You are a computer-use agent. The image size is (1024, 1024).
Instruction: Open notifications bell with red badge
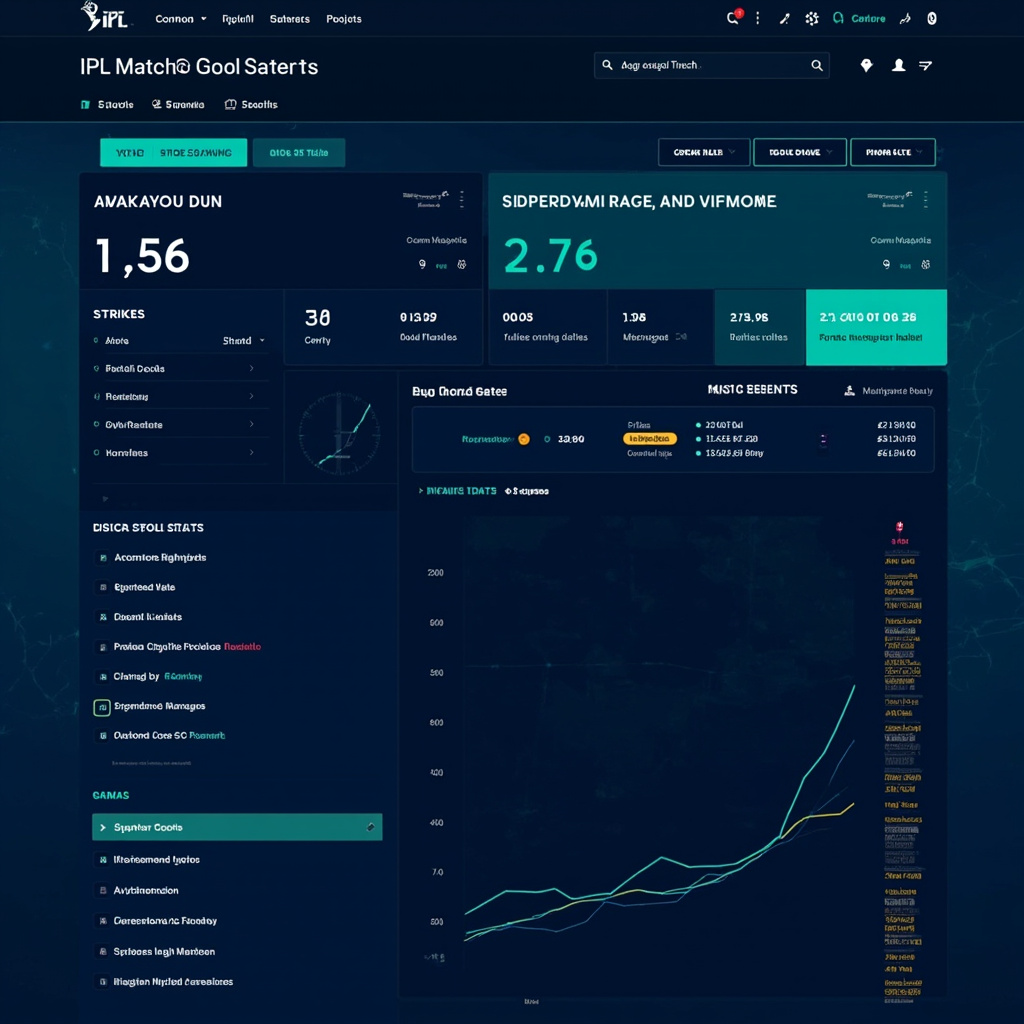click(733, 18)
